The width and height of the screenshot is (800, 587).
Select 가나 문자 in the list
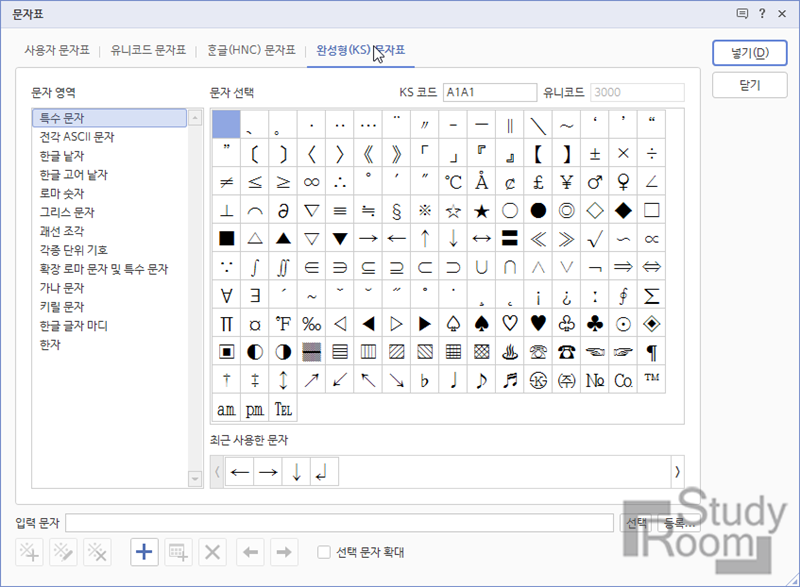pyautogui.click(x=110, y=288)
